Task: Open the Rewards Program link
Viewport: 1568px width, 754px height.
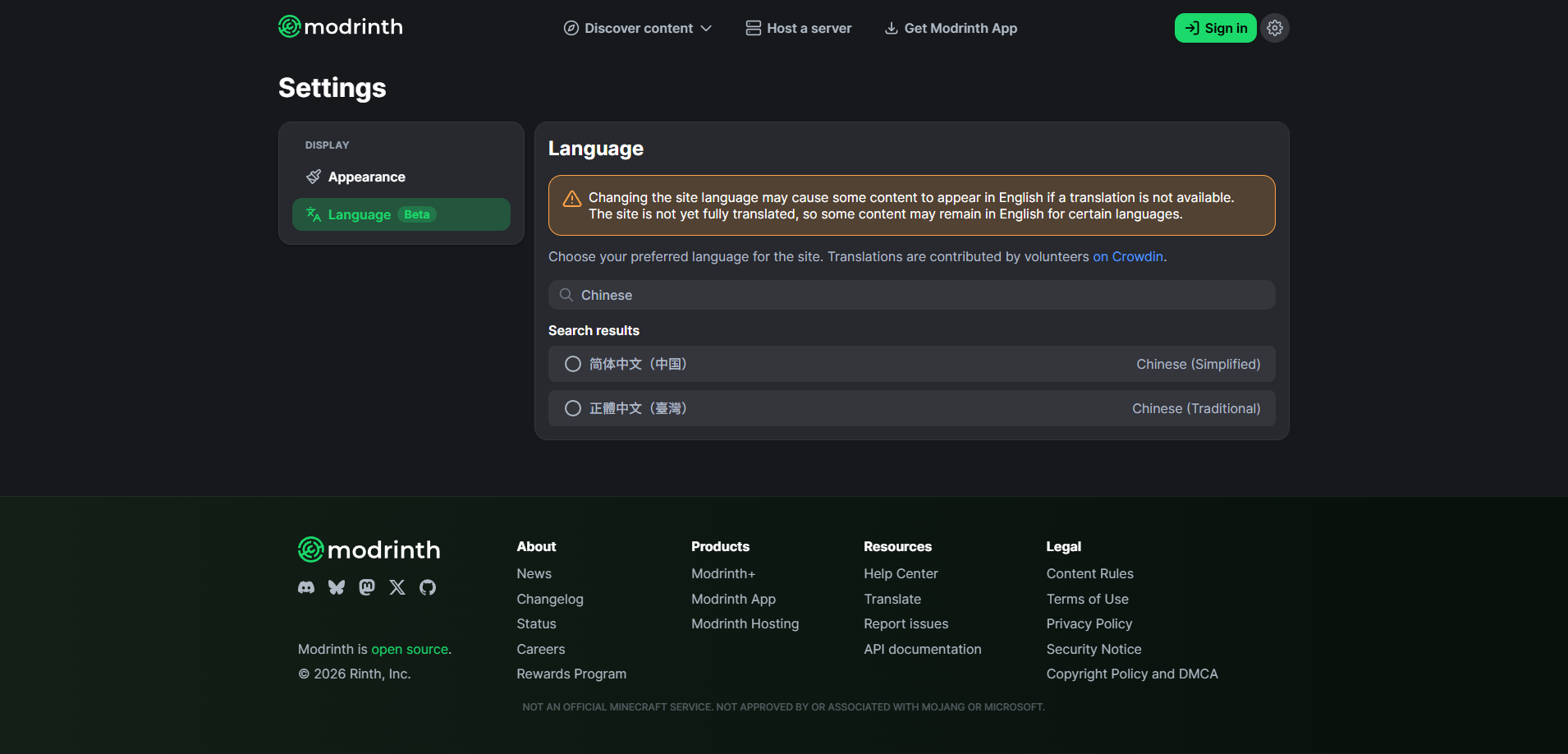Action: [x=571, y=674]
